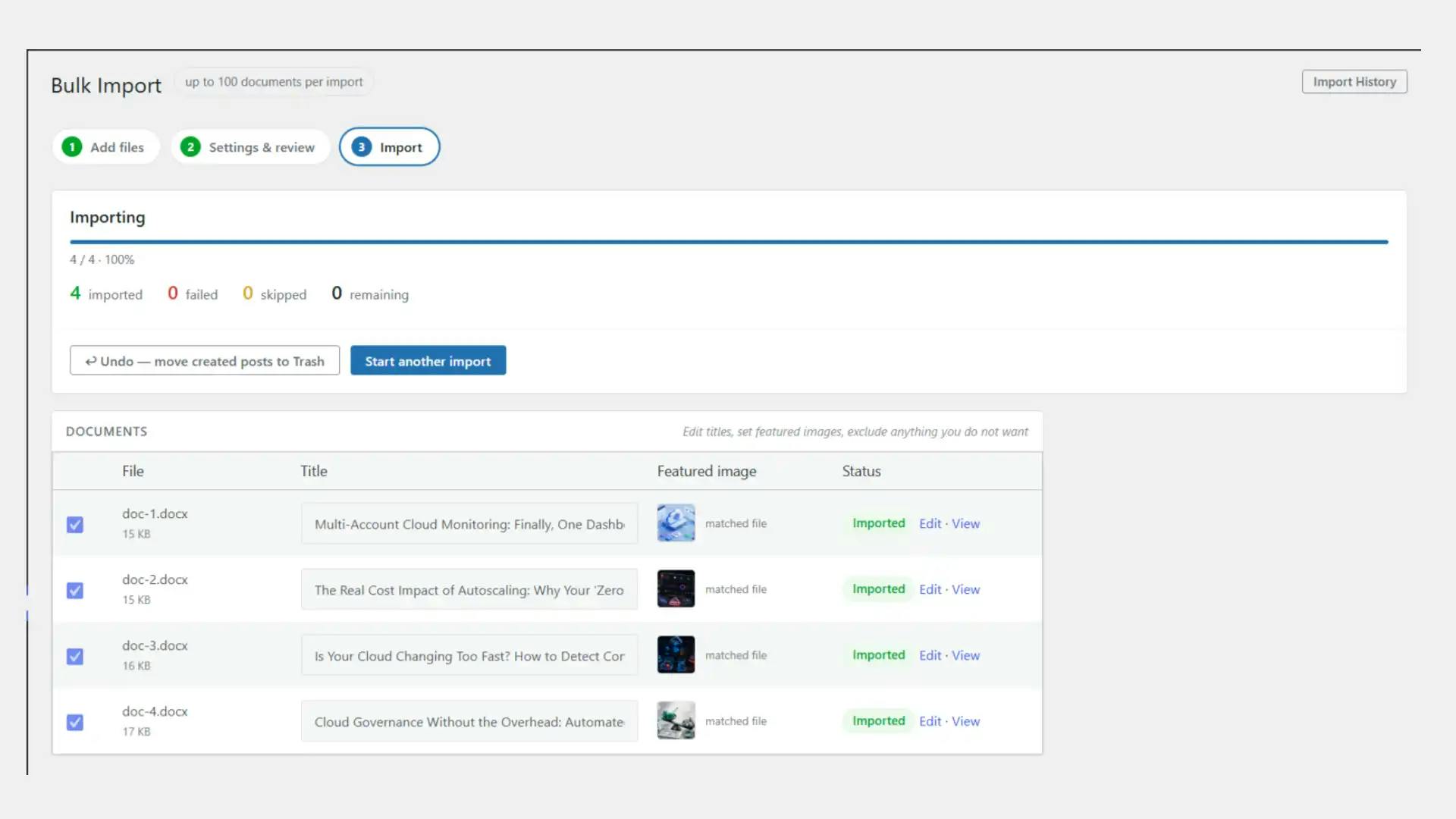
Task: Click the 'matched file' label for doc-4.docx
Action: [x=736, y=721]
